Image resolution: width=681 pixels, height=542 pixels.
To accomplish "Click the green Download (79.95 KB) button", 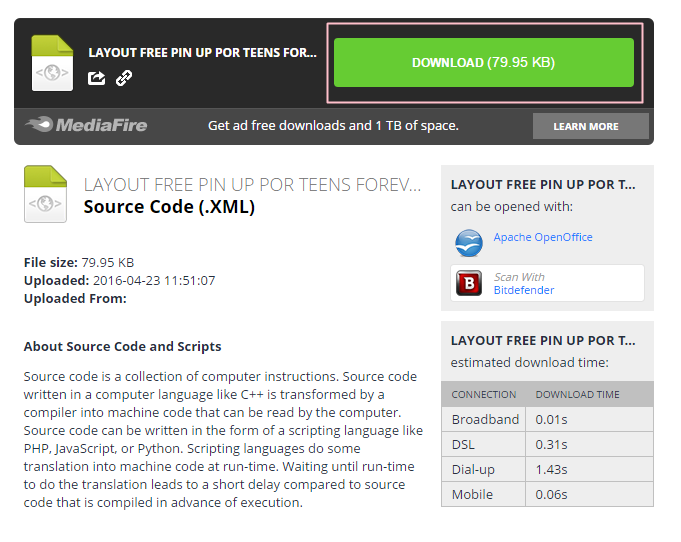I will 483,63.
